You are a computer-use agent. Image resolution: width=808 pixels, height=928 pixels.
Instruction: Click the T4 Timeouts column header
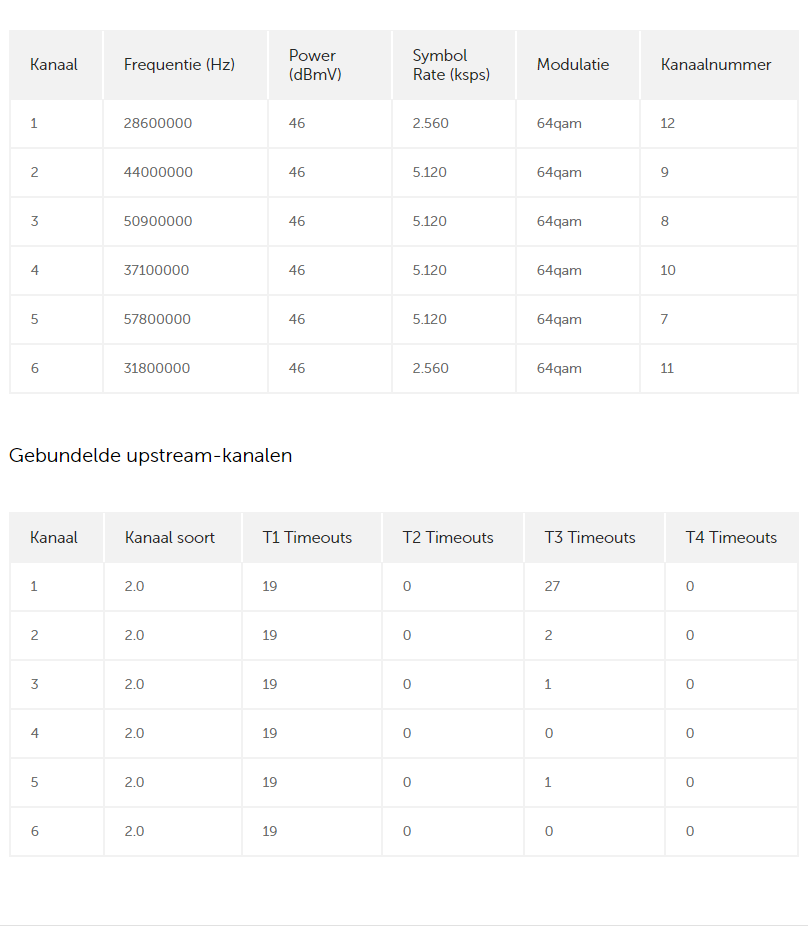point(731,538)
